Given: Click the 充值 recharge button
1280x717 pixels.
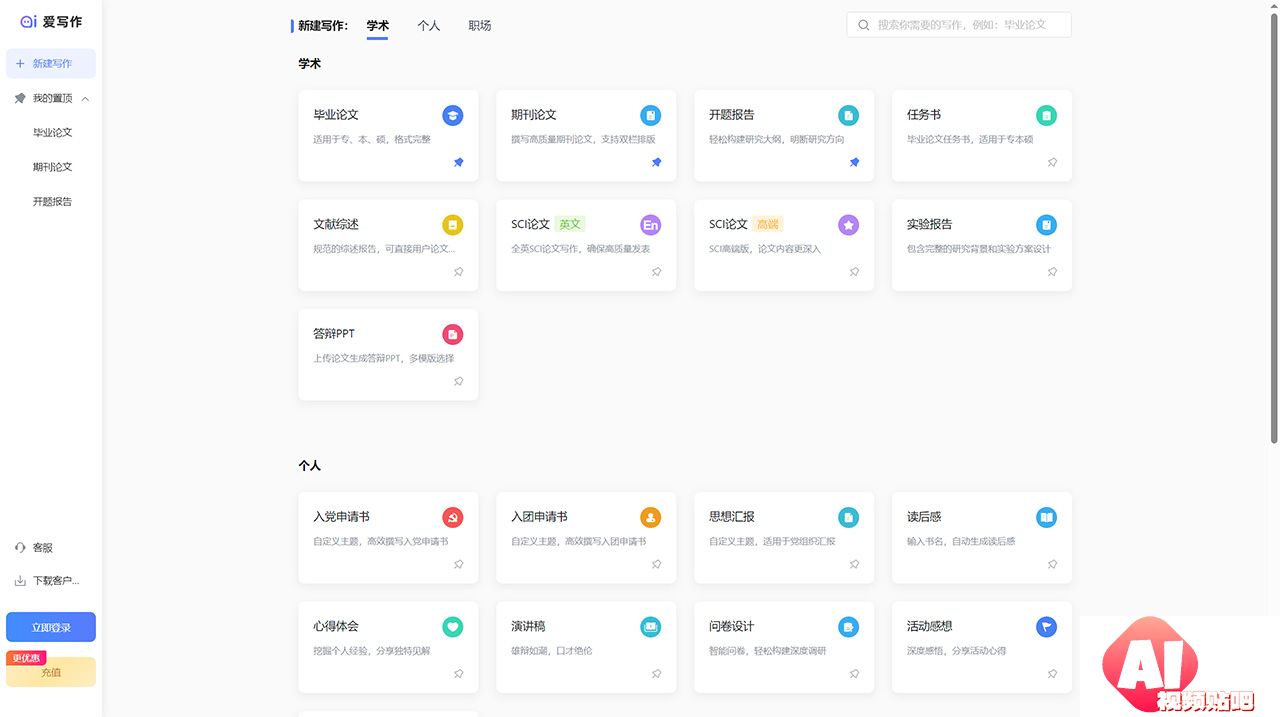Looking at the screenshot, I should pos(51,673).
